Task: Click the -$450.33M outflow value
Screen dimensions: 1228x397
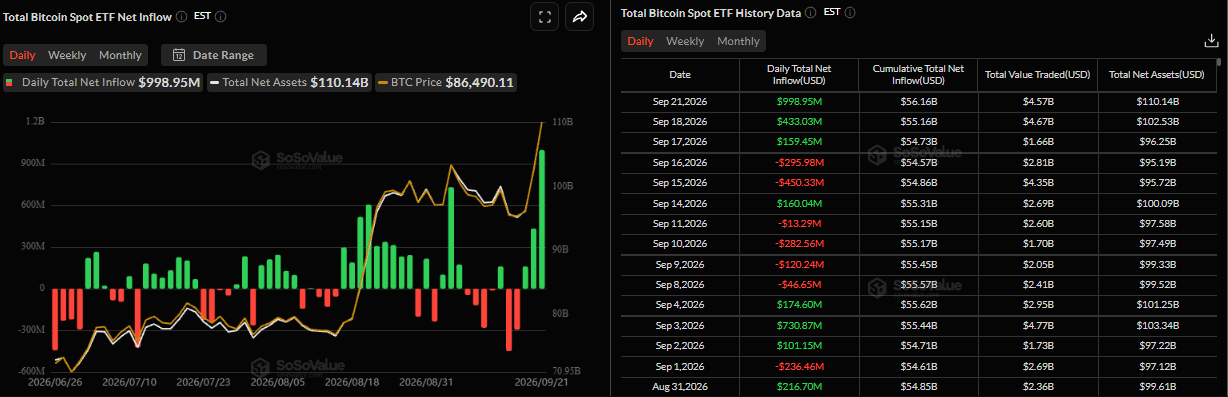Action: pyautogui.click(x=799, y=183)
